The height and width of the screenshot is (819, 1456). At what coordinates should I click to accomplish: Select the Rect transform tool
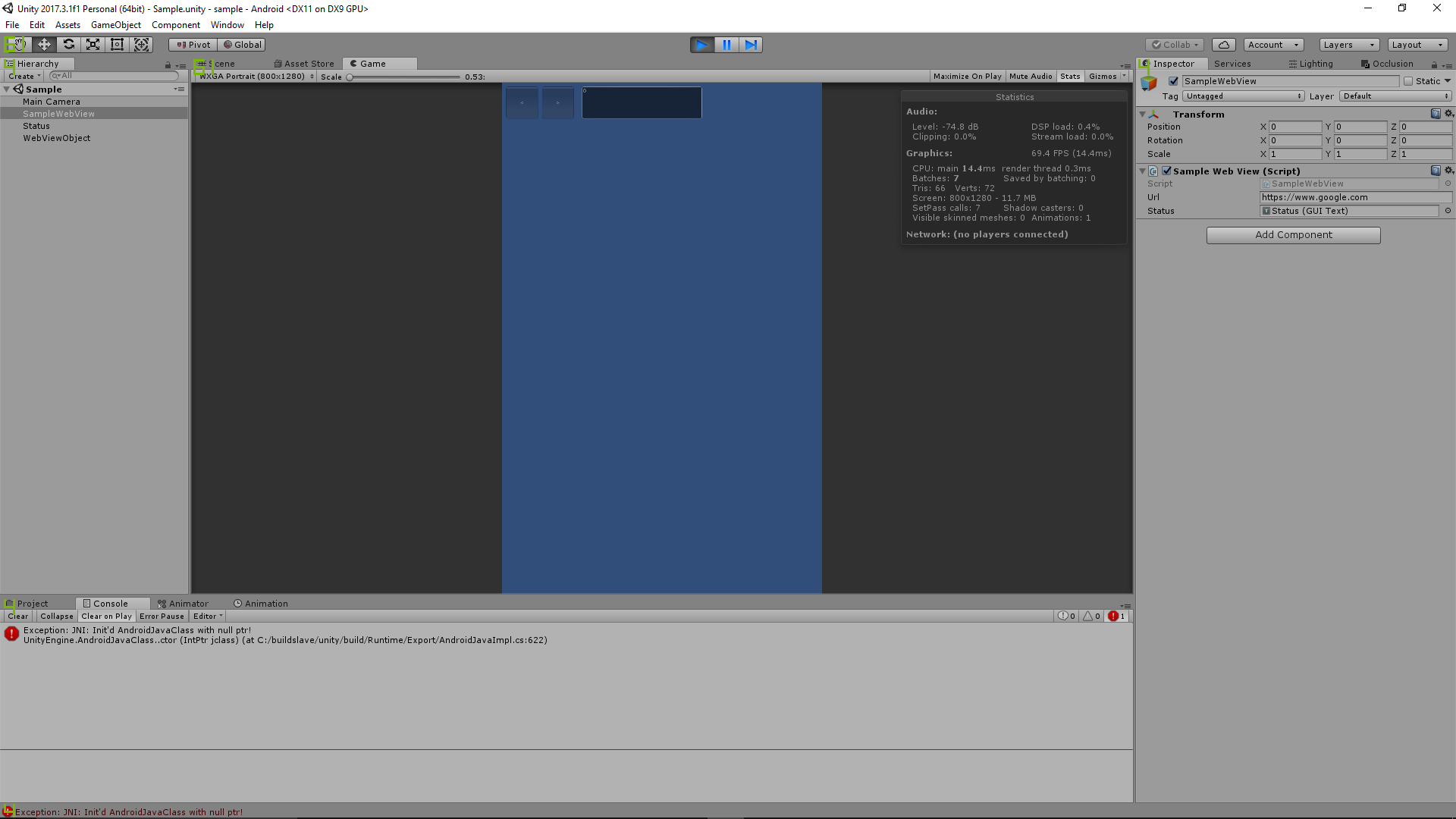pos(117,45)
